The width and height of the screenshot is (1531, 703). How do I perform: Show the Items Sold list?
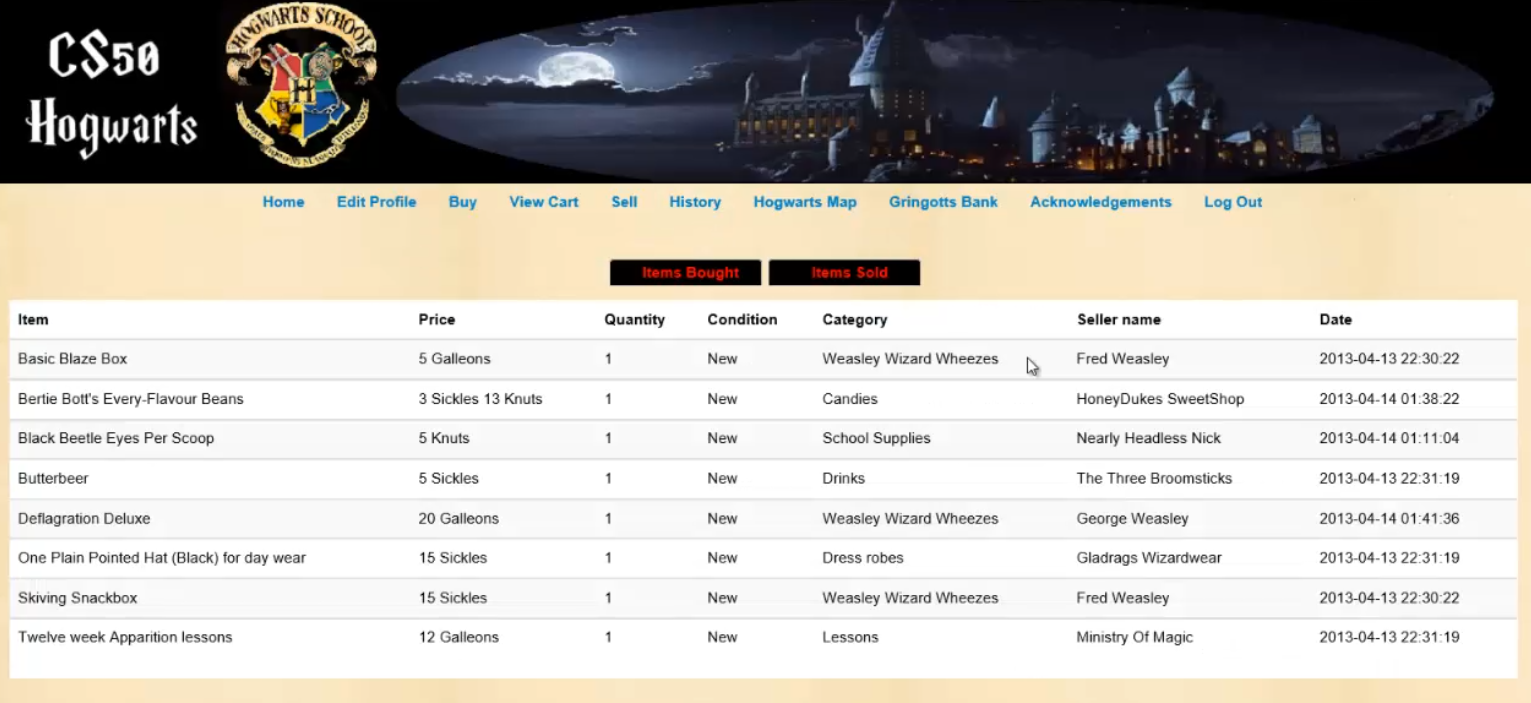pos(845,273)
